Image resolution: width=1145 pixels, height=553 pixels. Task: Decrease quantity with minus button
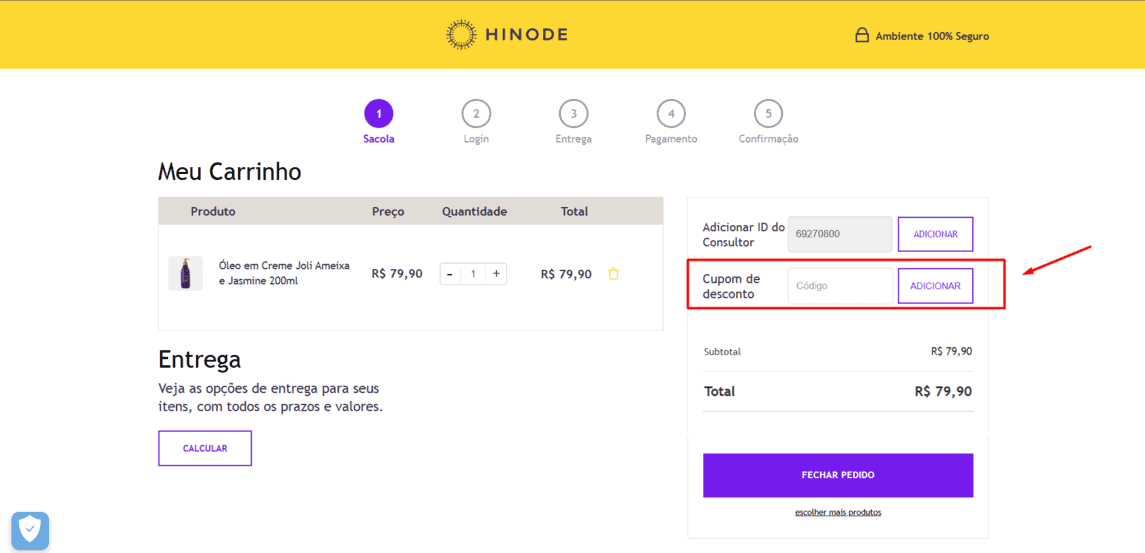pos(450,274)
